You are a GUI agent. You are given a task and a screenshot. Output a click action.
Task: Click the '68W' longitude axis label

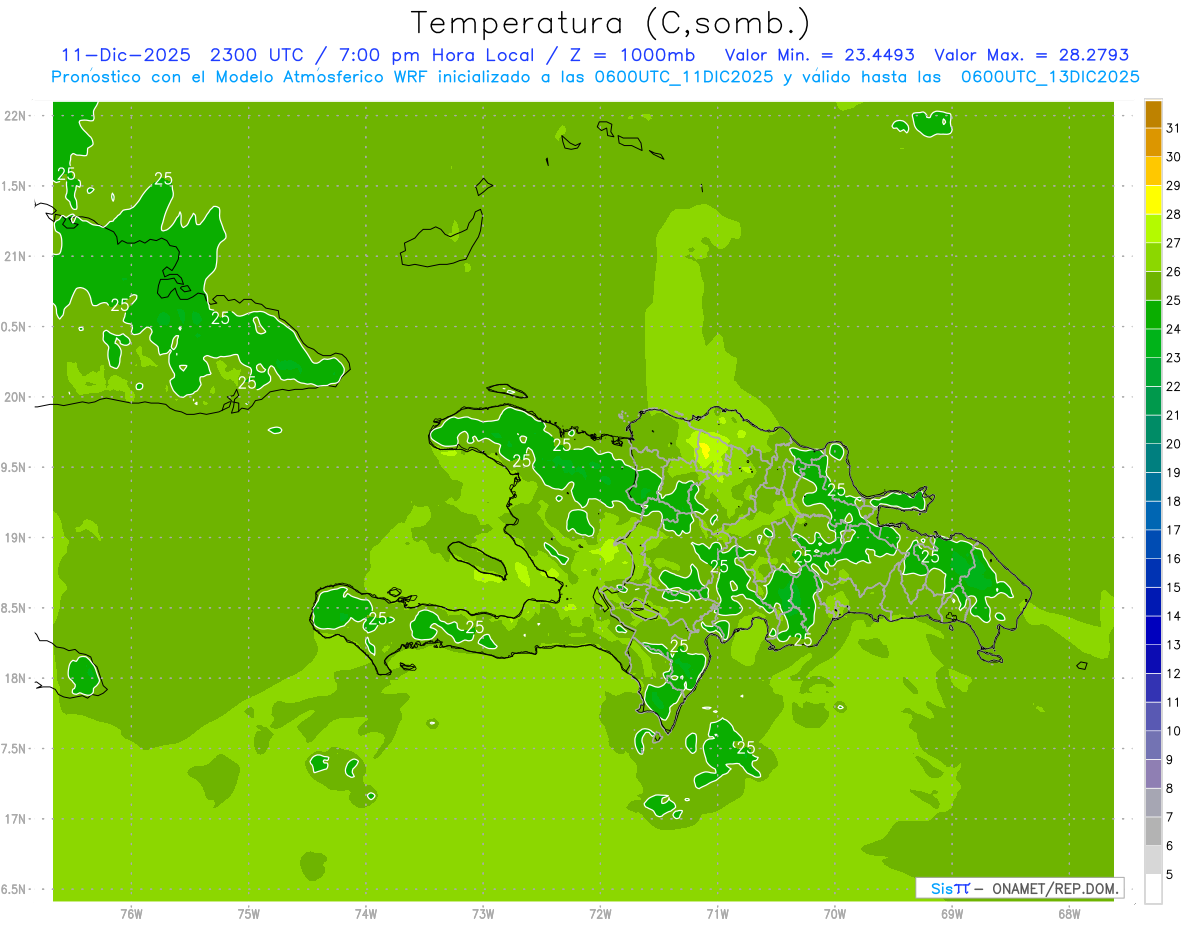1069,913
